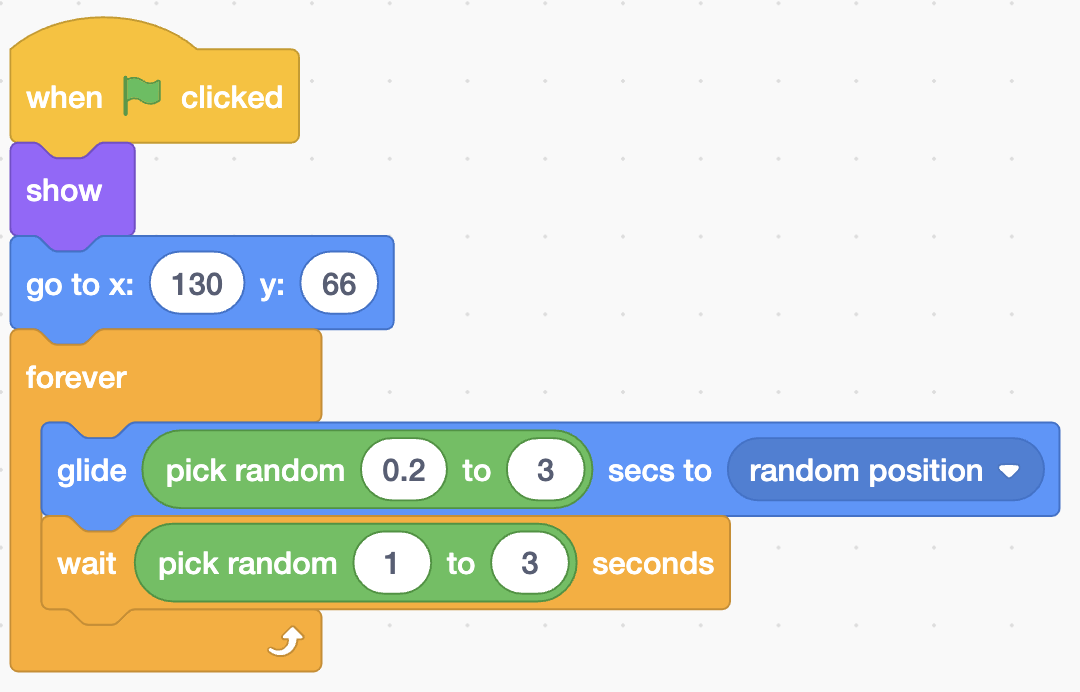
Task: Click the glide word on the glide block
Action: [x=92, y=471]
